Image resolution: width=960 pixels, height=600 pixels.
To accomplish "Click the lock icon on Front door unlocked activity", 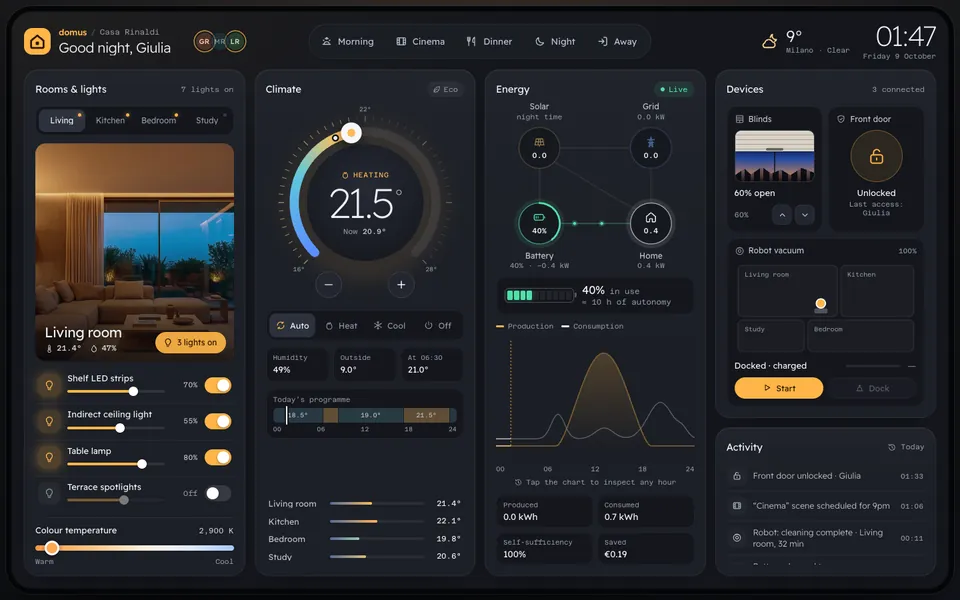I will pyautogui.click(x=737, y=476).
